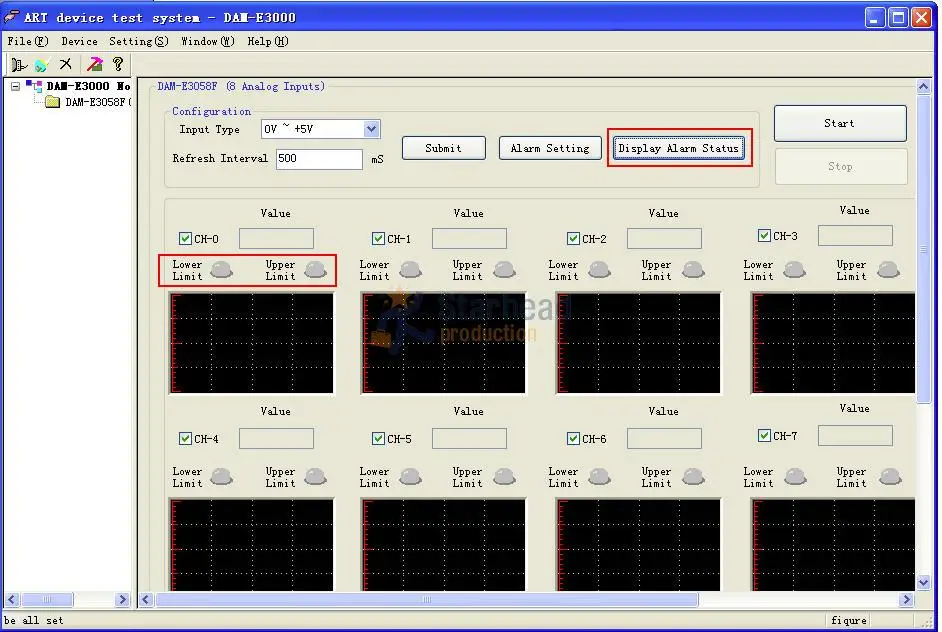Click the CH-0 waveform graph
This screenshot has width=942, height=632.
pos(252,343)
